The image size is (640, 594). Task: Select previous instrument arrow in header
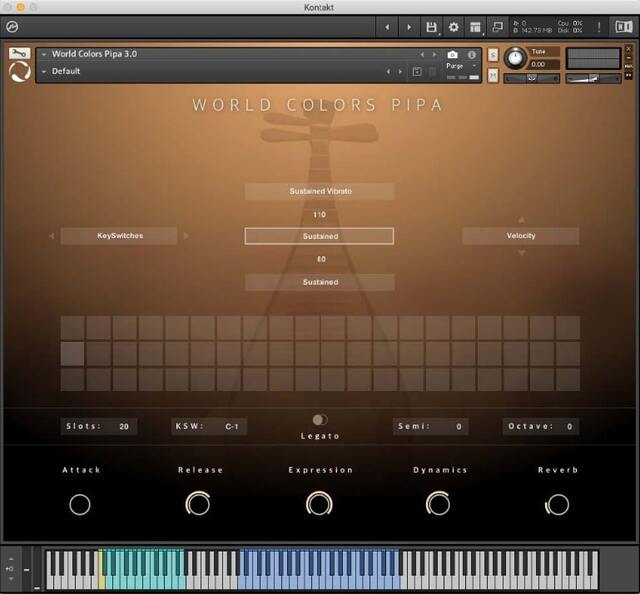[x=422, y=54]
